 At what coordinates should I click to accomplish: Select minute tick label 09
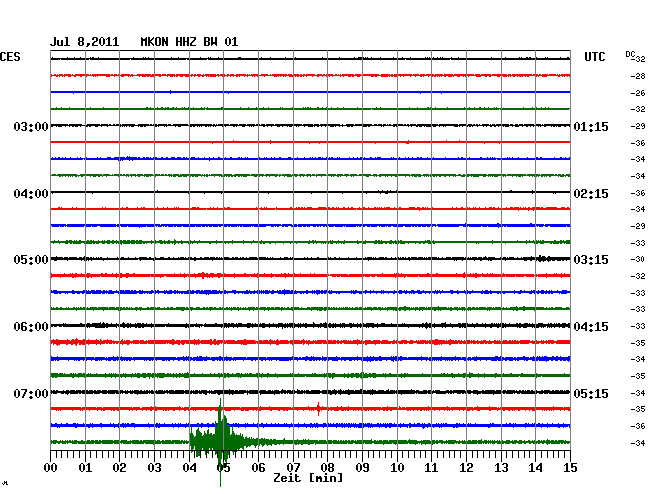tap(362, 468)
